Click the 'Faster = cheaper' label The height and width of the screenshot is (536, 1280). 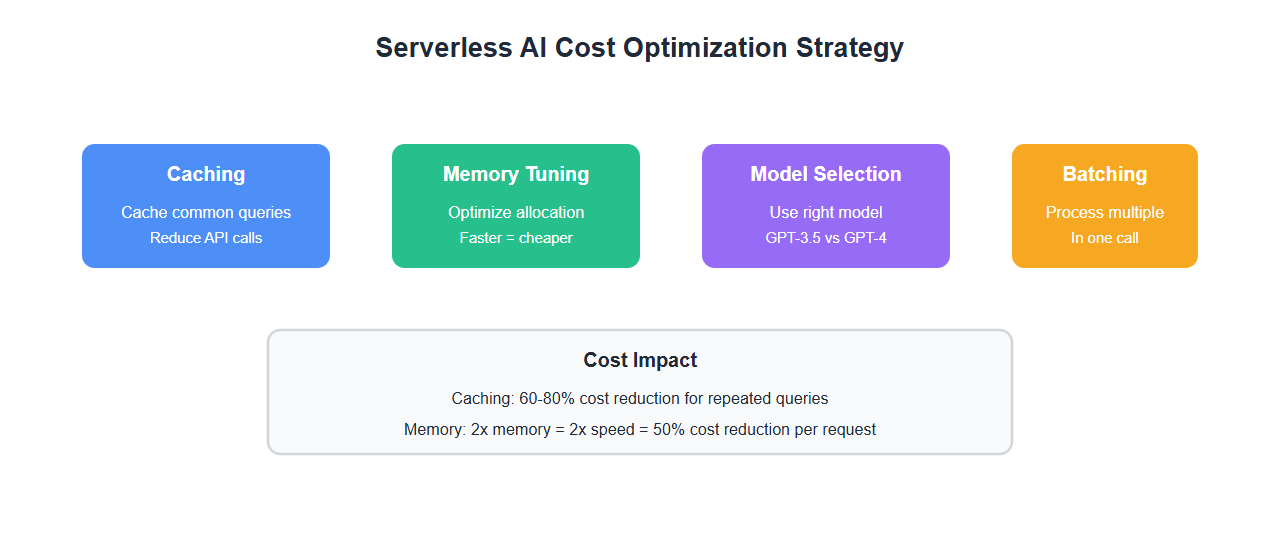pos(516,238)
